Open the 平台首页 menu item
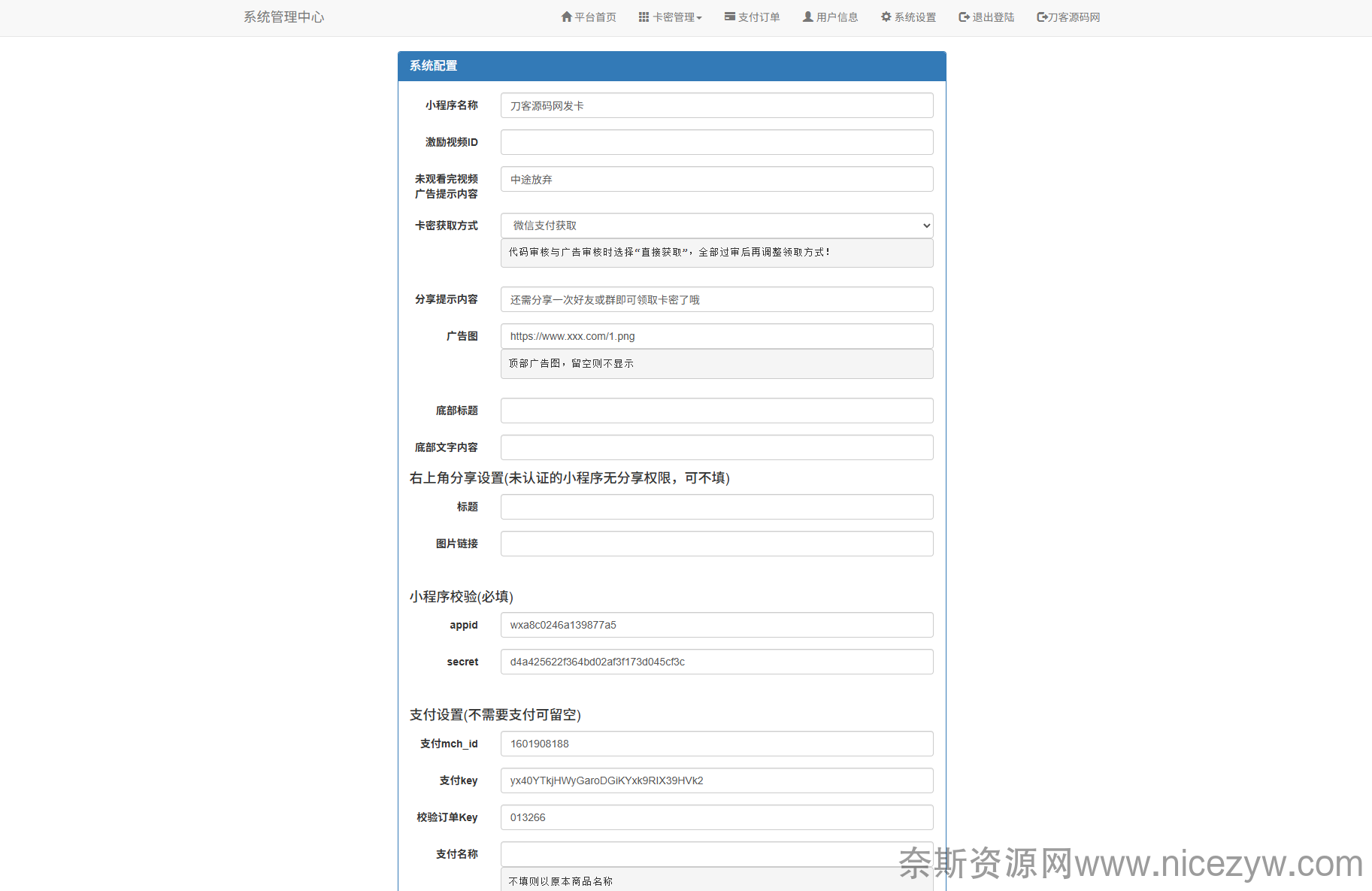The width and height of the screenshot is (1372, 891). [x=589, y=17]
